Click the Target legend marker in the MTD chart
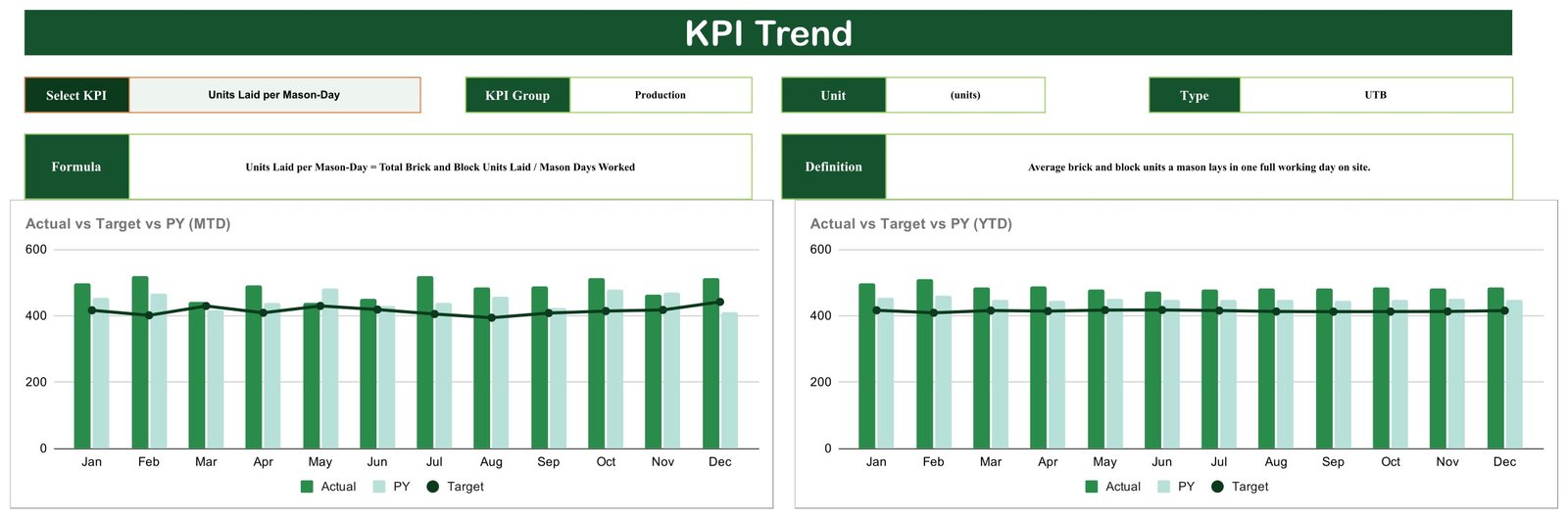 click(433, 487)
